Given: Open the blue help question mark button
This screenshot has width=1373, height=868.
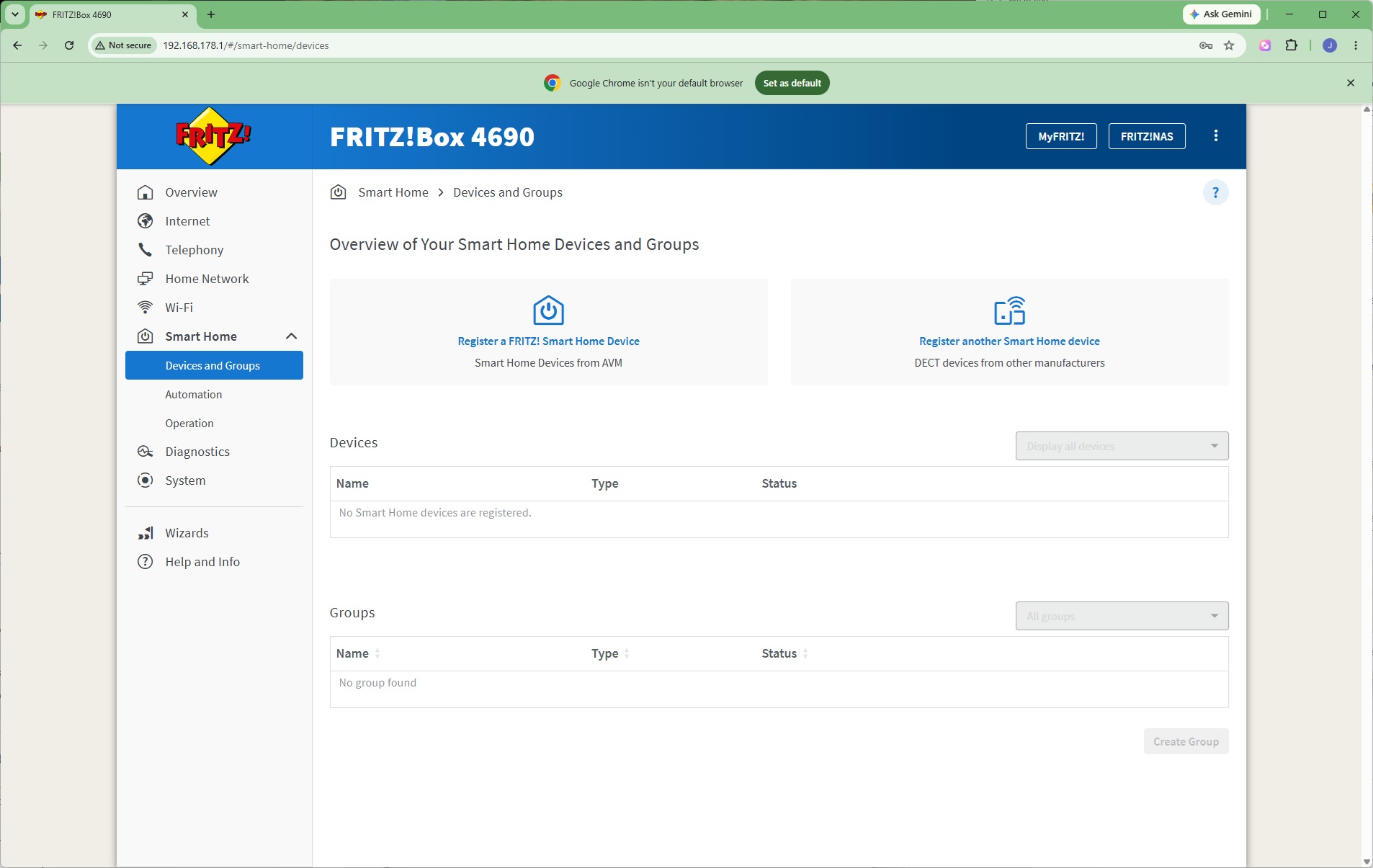Looking at the screenshot, I should (x=1215, y=192).
